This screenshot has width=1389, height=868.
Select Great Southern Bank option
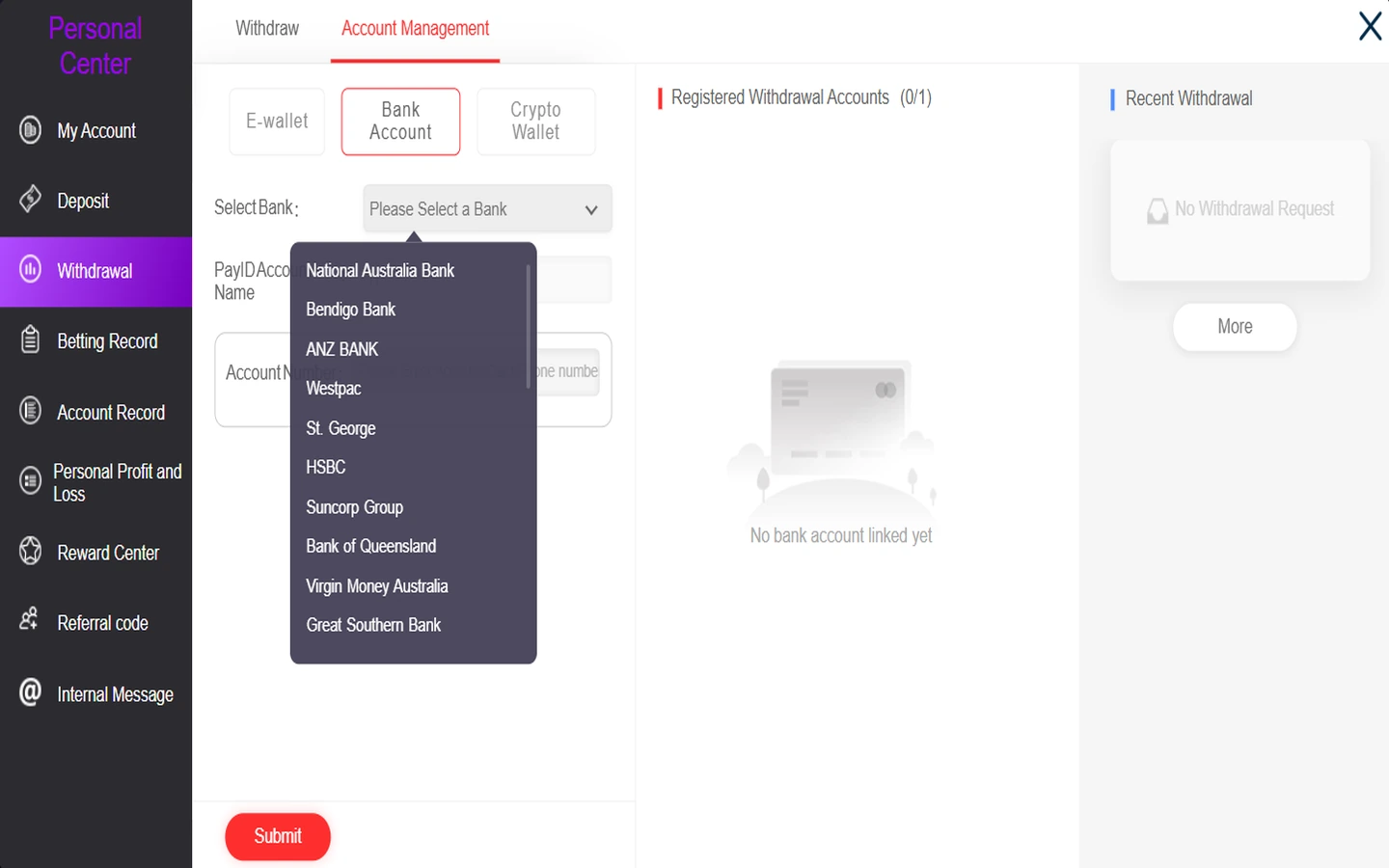click(x=373, y=625)
